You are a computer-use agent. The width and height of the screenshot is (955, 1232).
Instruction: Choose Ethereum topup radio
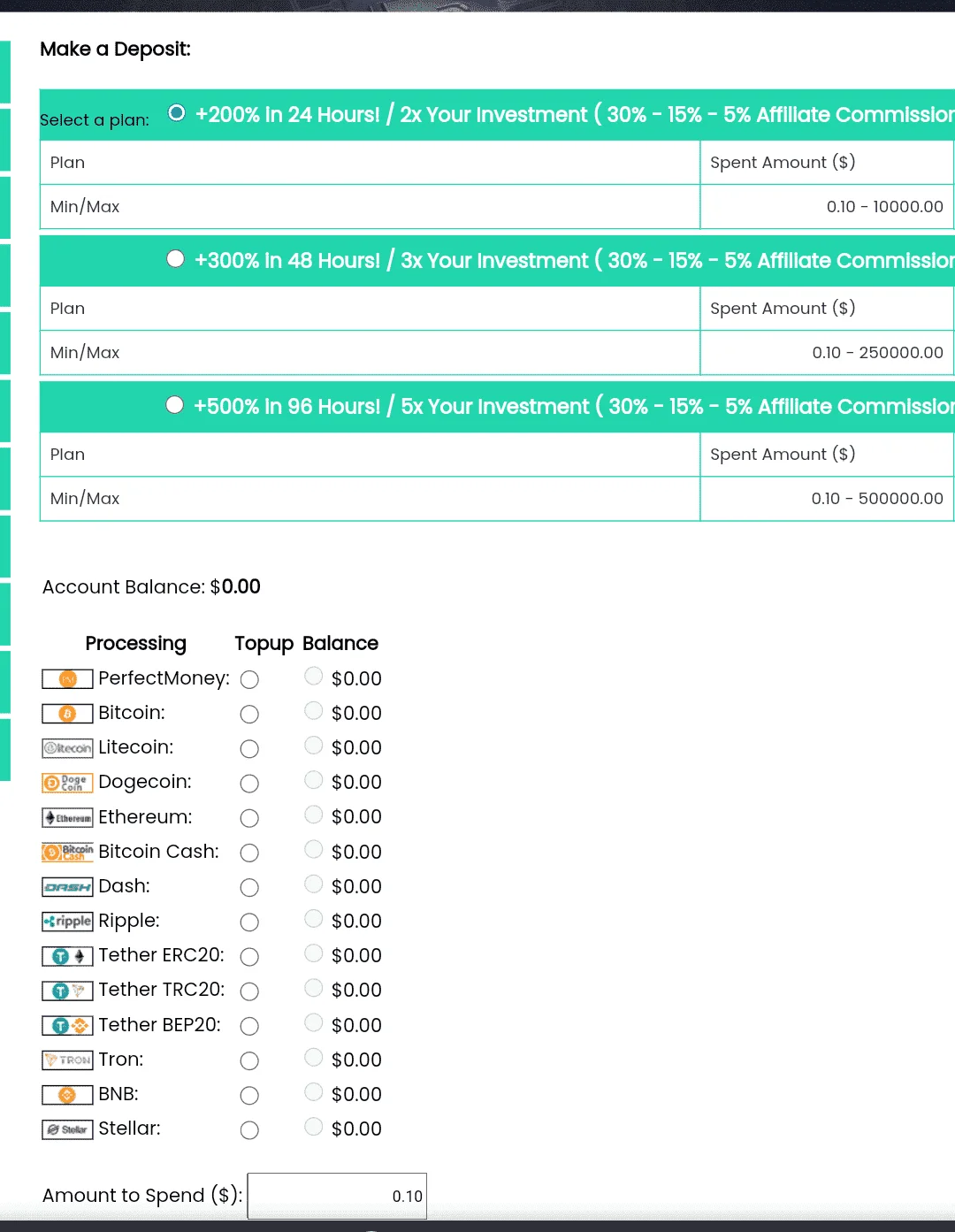coord(249,818)
